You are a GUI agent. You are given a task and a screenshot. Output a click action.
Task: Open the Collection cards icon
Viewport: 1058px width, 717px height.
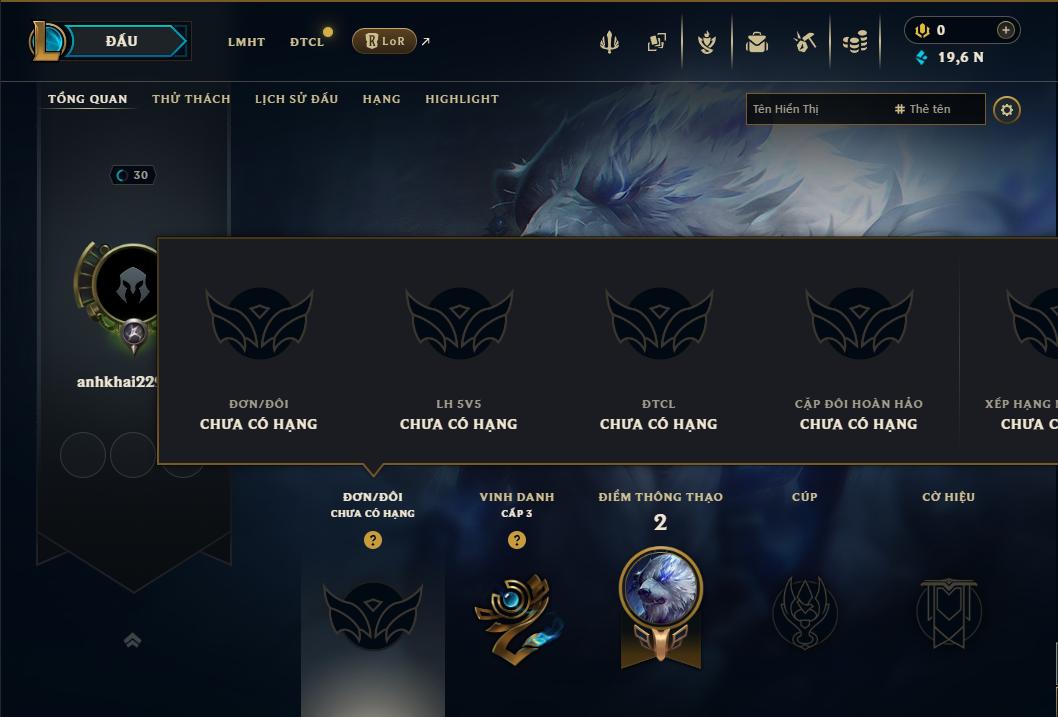(x=657, y=42)
